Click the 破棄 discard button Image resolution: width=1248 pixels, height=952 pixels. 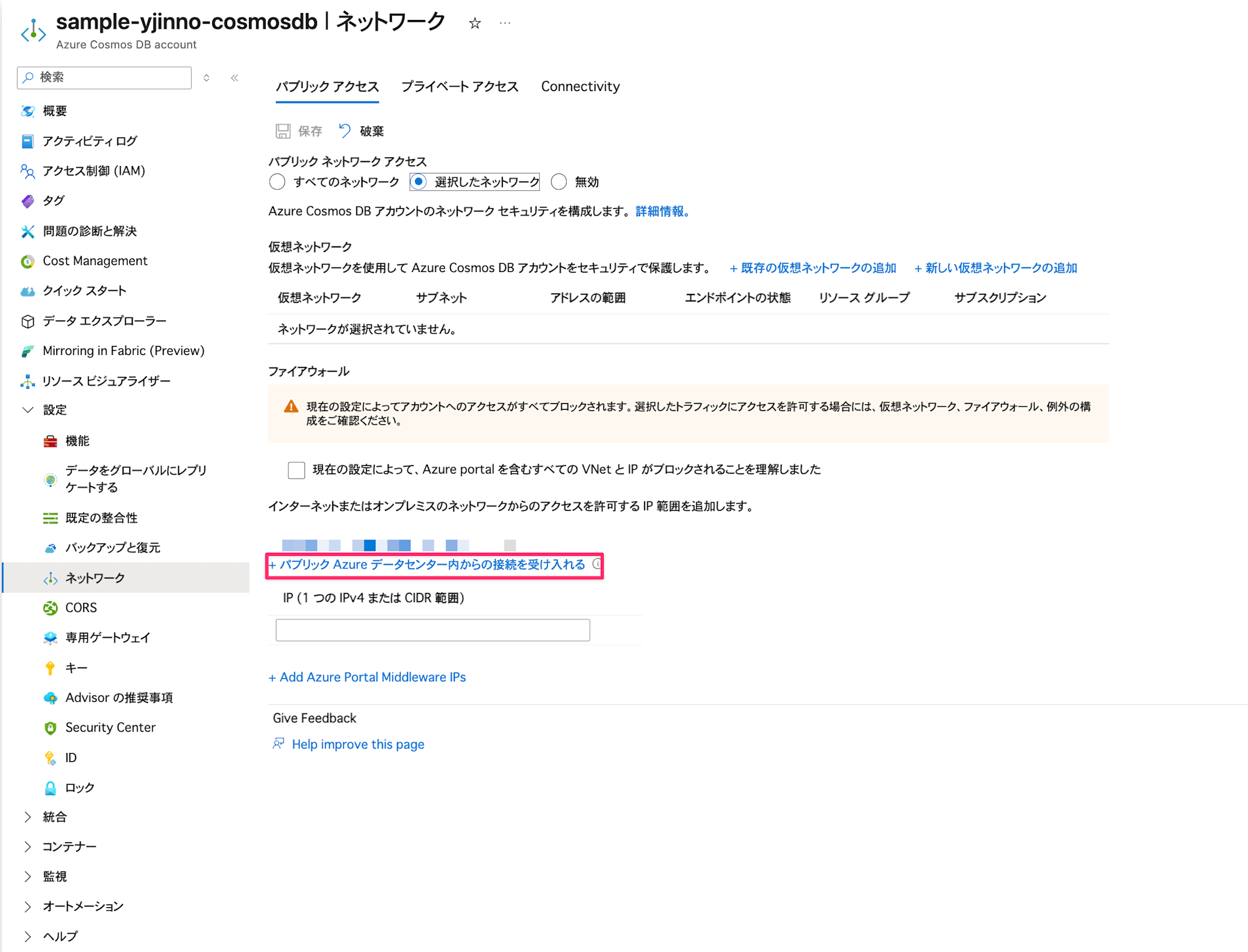(x=361, y=131)
